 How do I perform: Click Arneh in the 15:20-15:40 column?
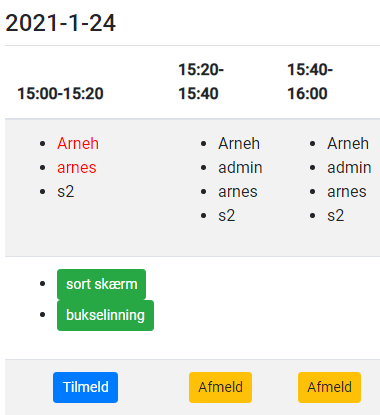coord(239,144)
